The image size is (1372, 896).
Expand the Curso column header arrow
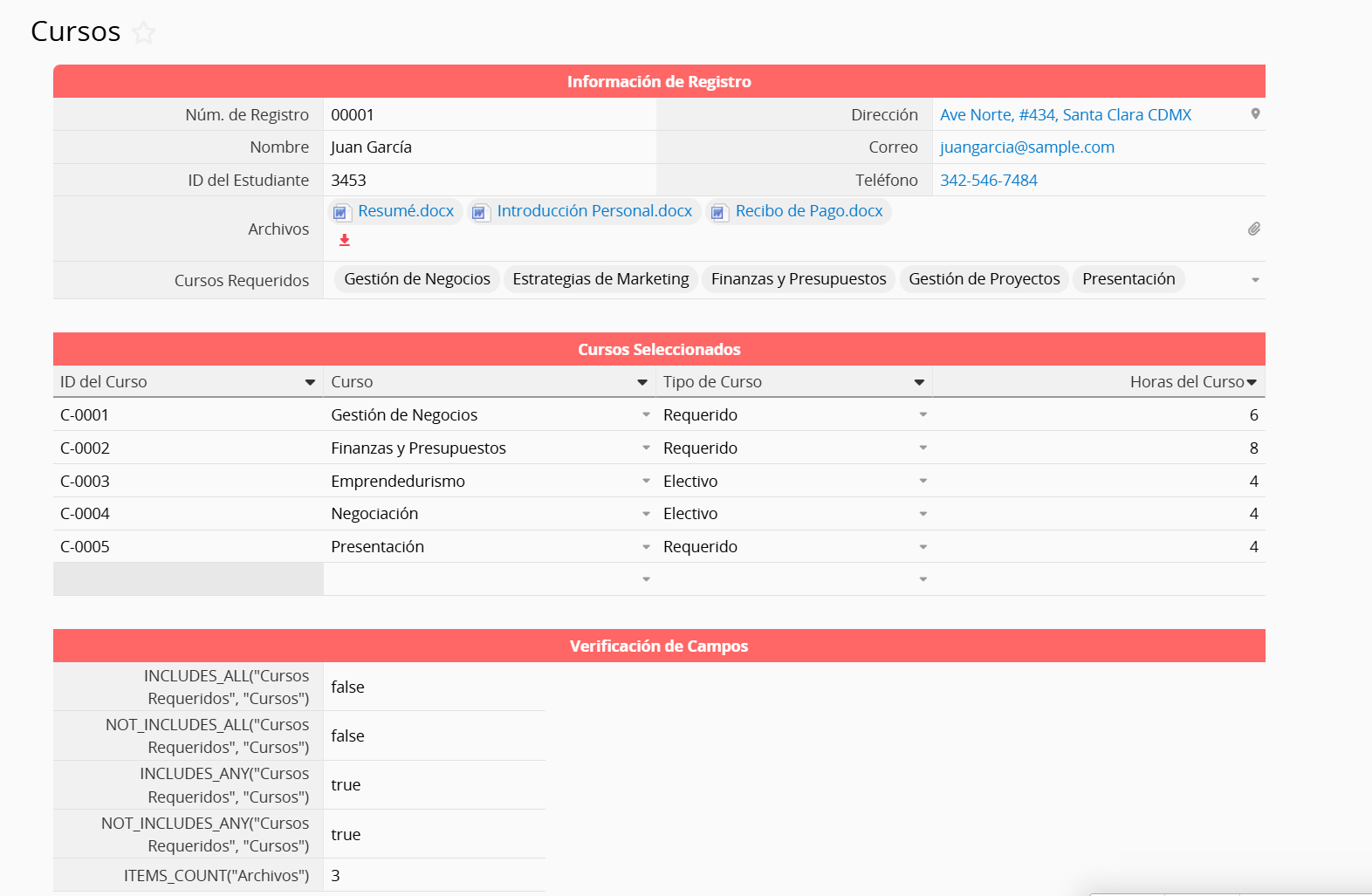[642, 382]
